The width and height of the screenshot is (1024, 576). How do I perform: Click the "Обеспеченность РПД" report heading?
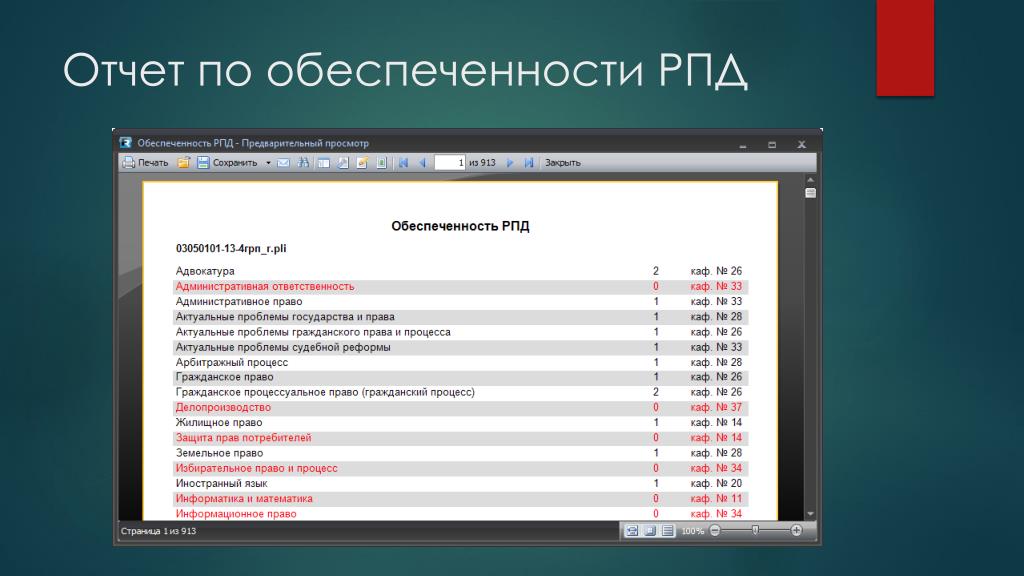(460, 226)
